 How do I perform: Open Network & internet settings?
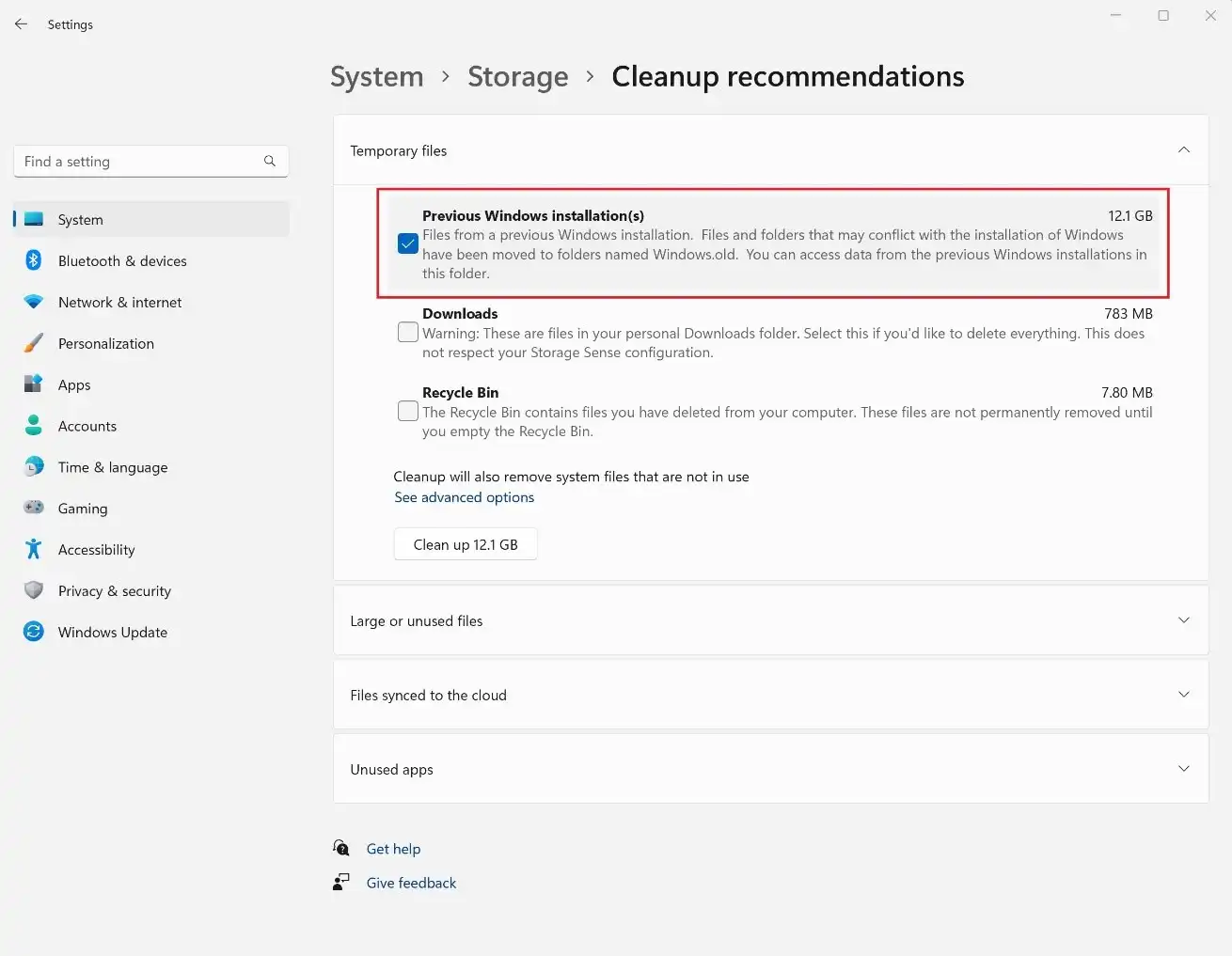(151, 302)
